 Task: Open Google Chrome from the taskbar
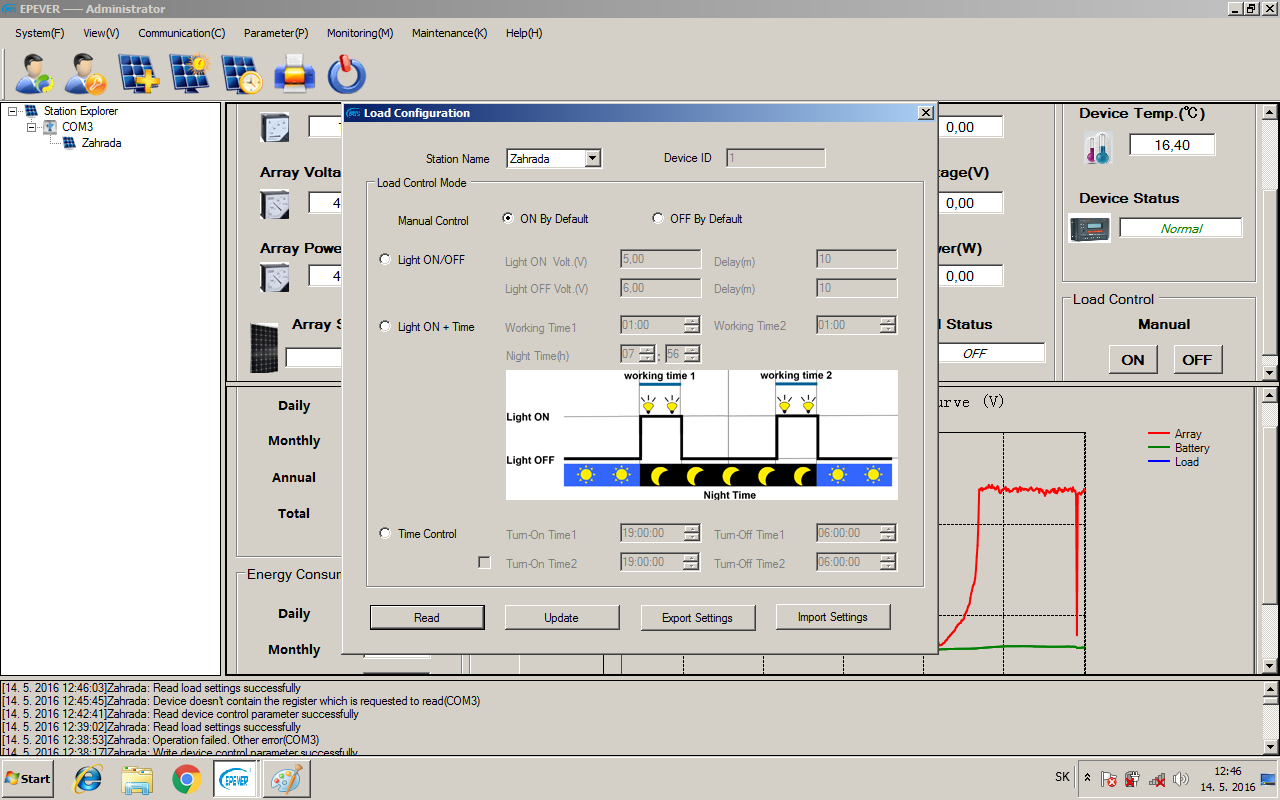point(186,778)
